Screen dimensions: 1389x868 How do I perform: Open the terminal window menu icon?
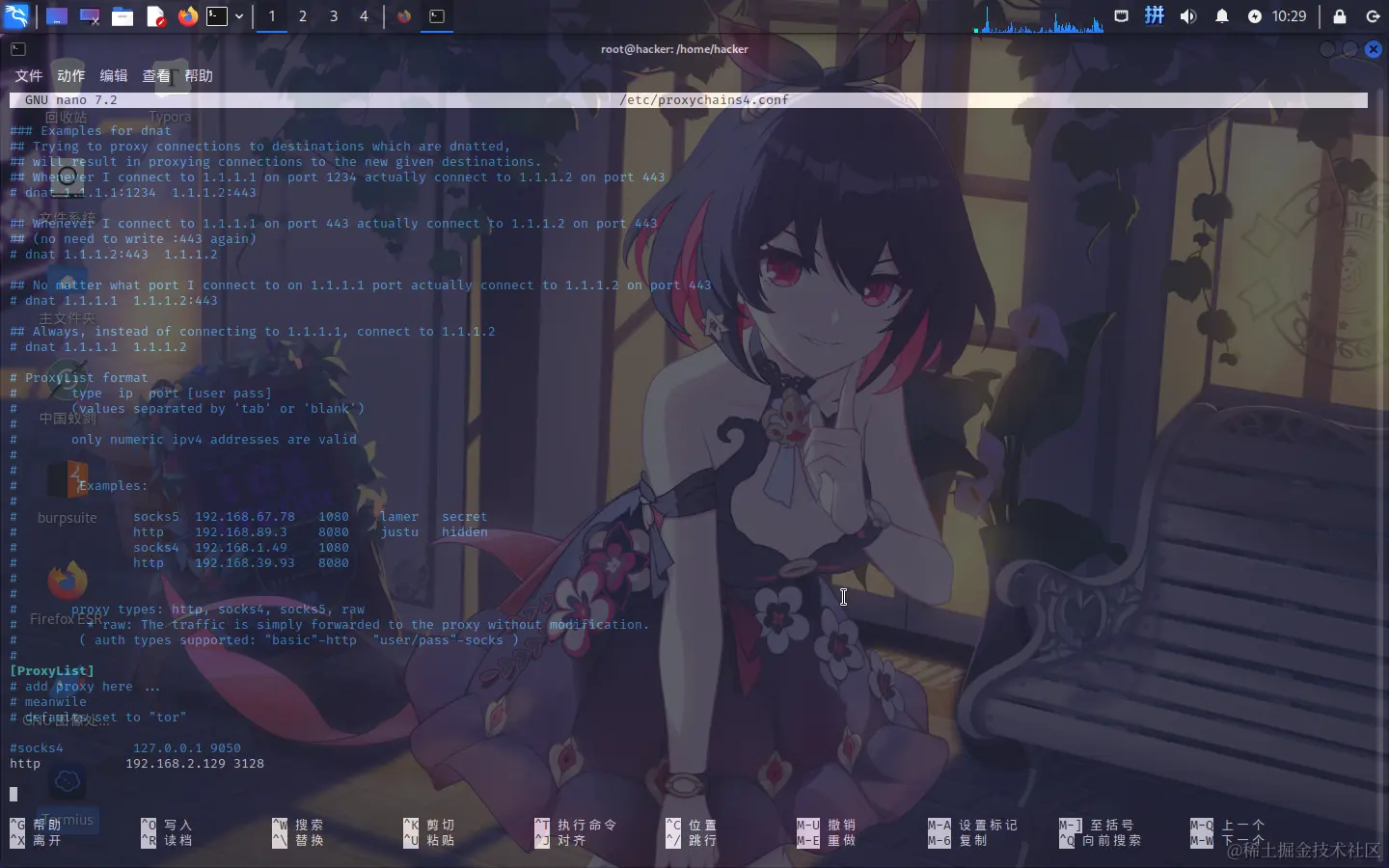tap(18, 49)
